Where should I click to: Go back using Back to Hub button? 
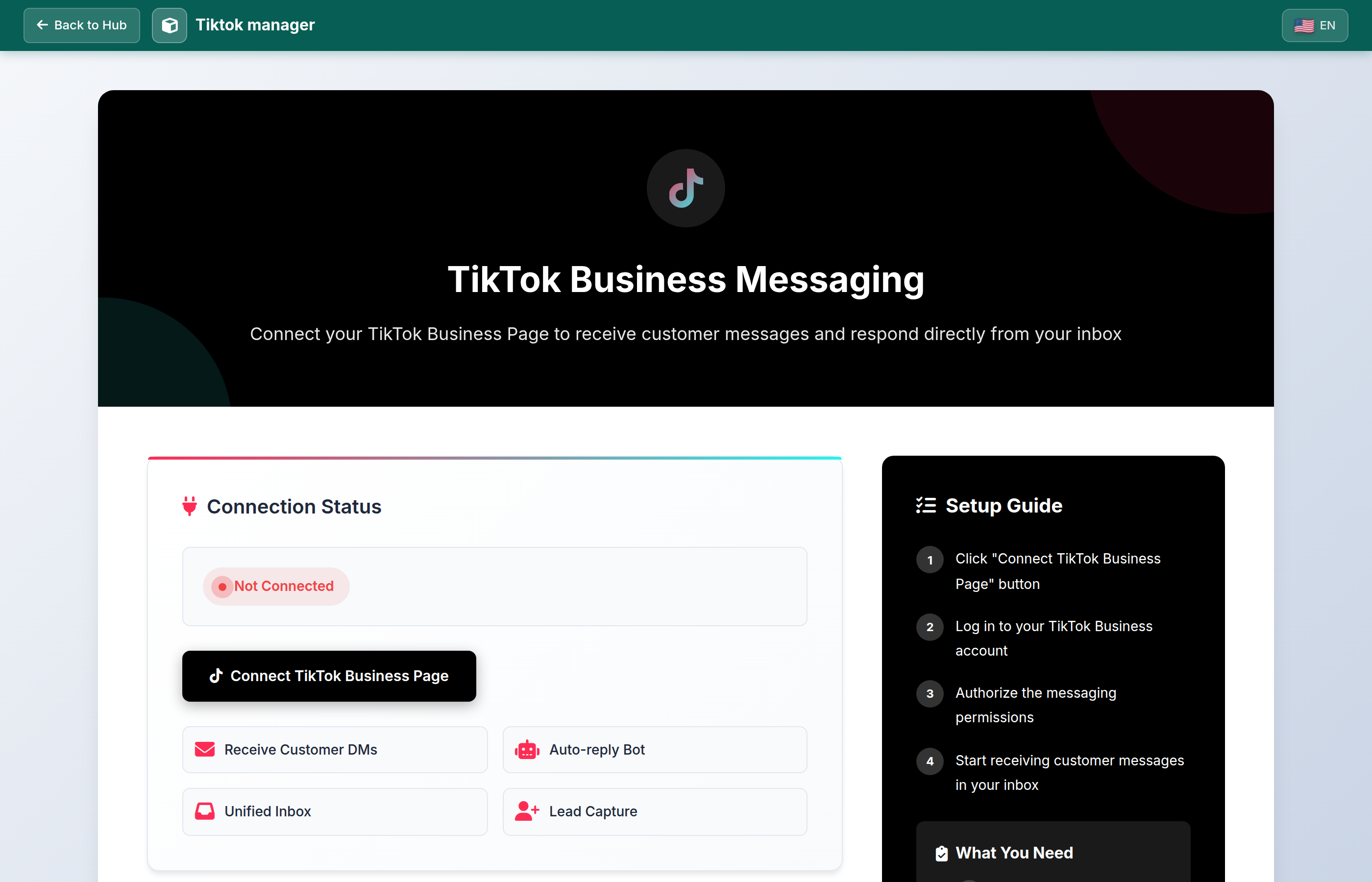pyautogui.click(x=81, y=25)
